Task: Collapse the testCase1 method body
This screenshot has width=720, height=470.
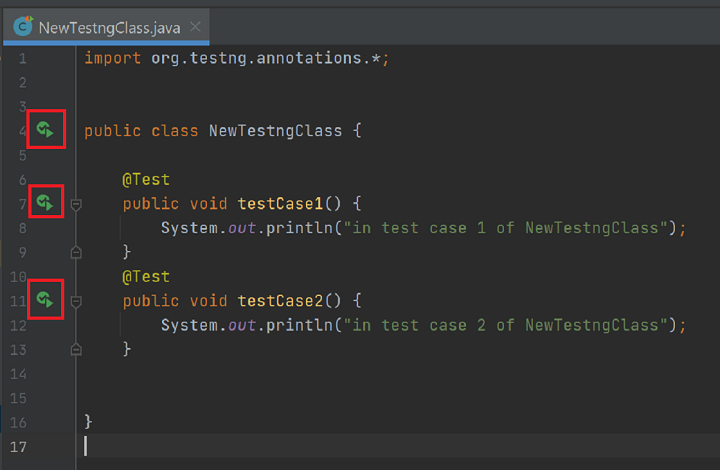Action: [76, 204]
